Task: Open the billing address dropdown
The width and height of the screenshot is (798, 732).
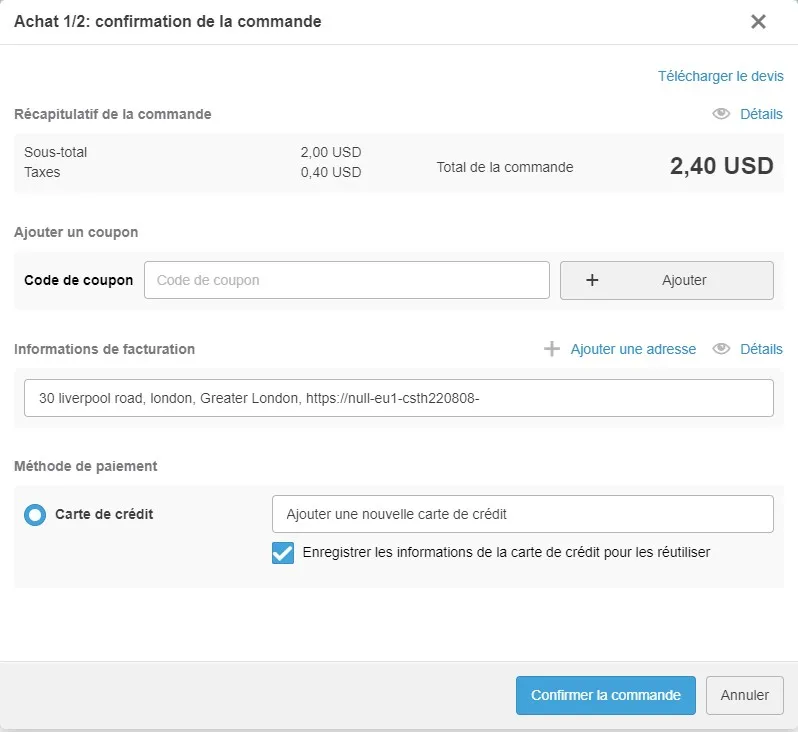Action: click(398, 398)
